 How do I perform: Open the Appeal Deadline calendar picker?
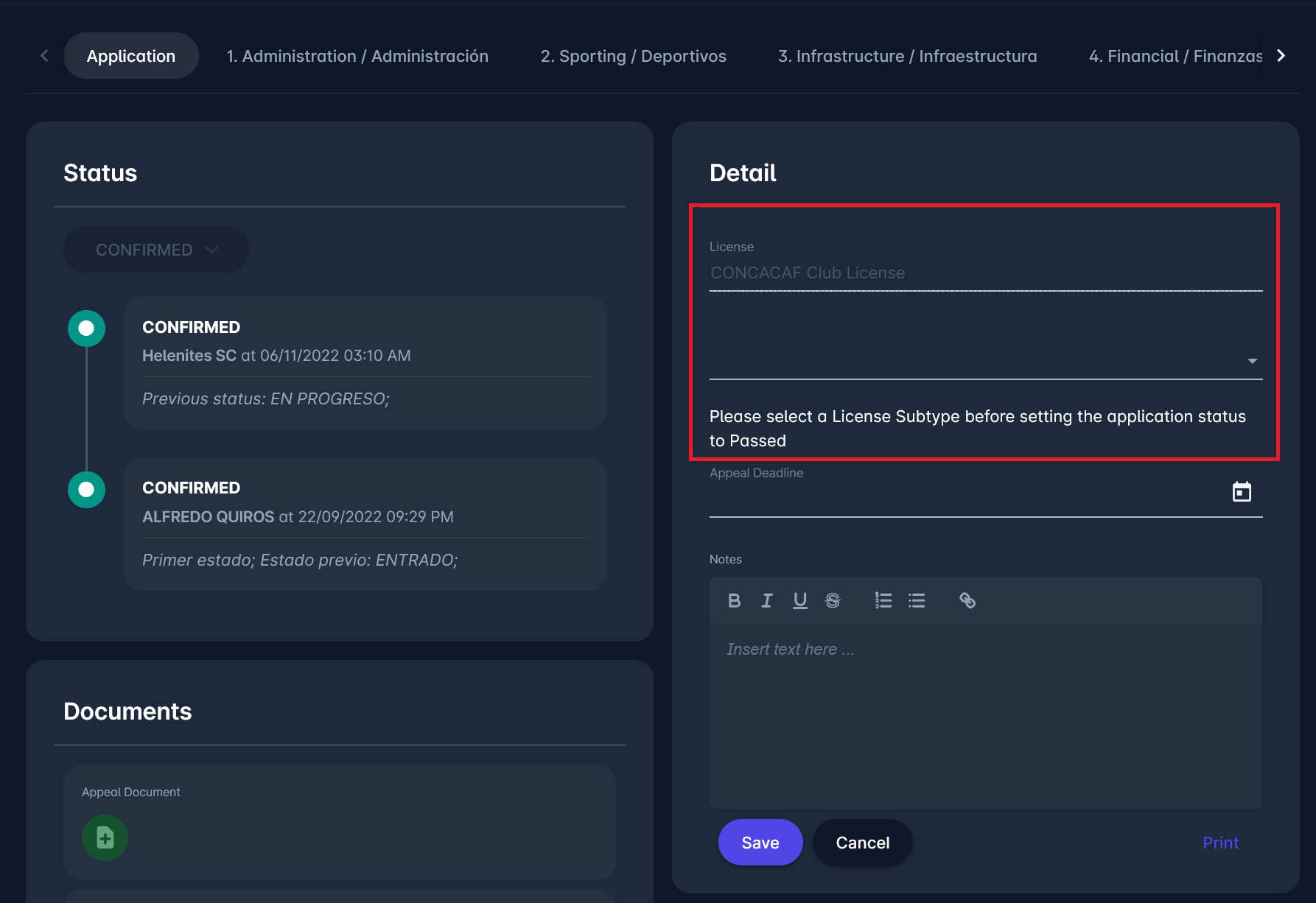[x=1242, y=492]
